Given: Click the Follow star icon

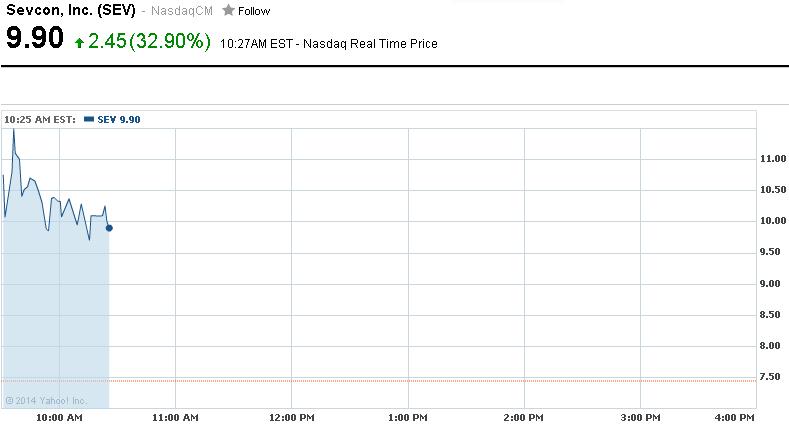Looking at the screenshot, I should coord(228,11).
